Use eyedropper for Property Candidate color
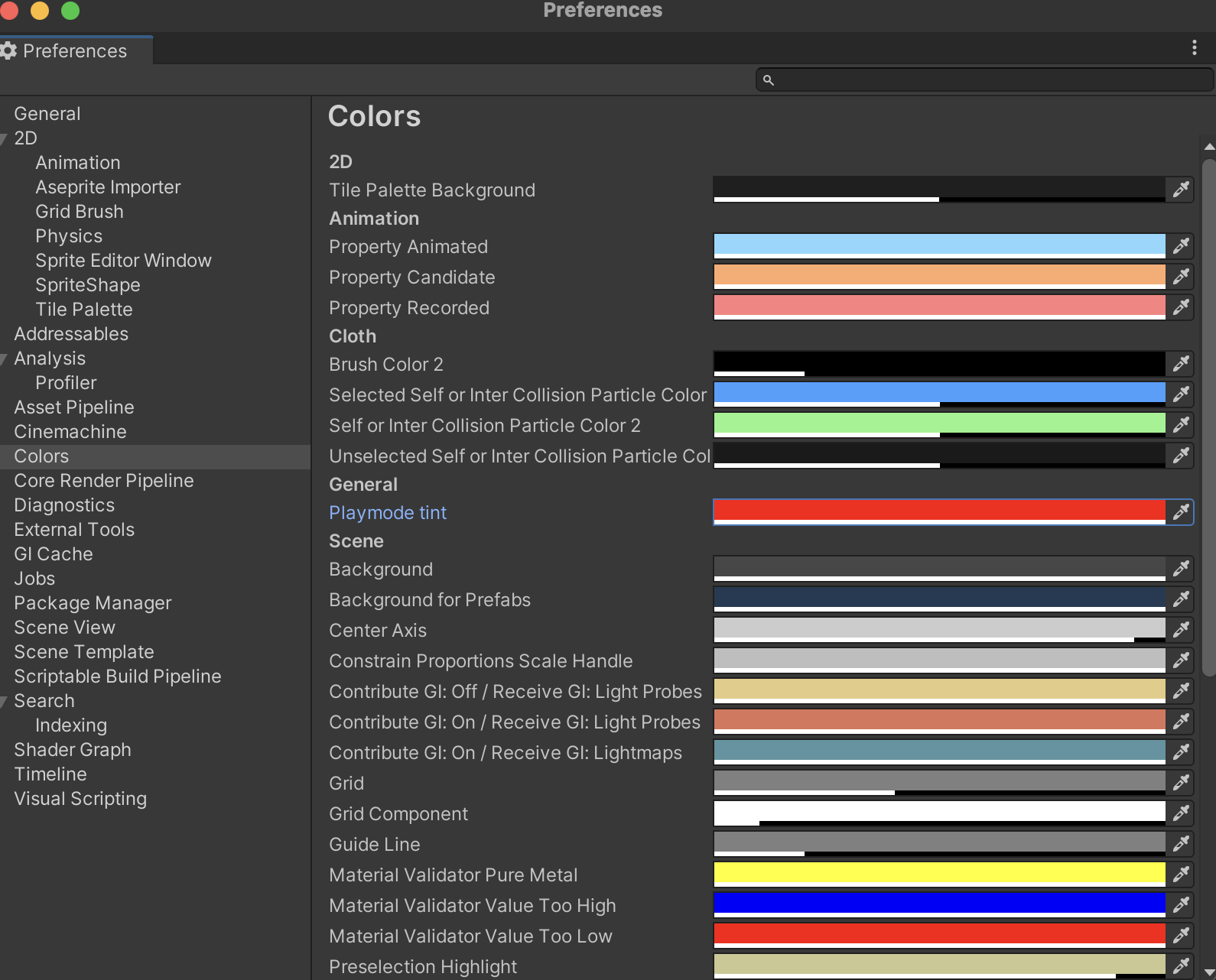The height and width of the screenshot is (980, 1216). click(1181, 277)
